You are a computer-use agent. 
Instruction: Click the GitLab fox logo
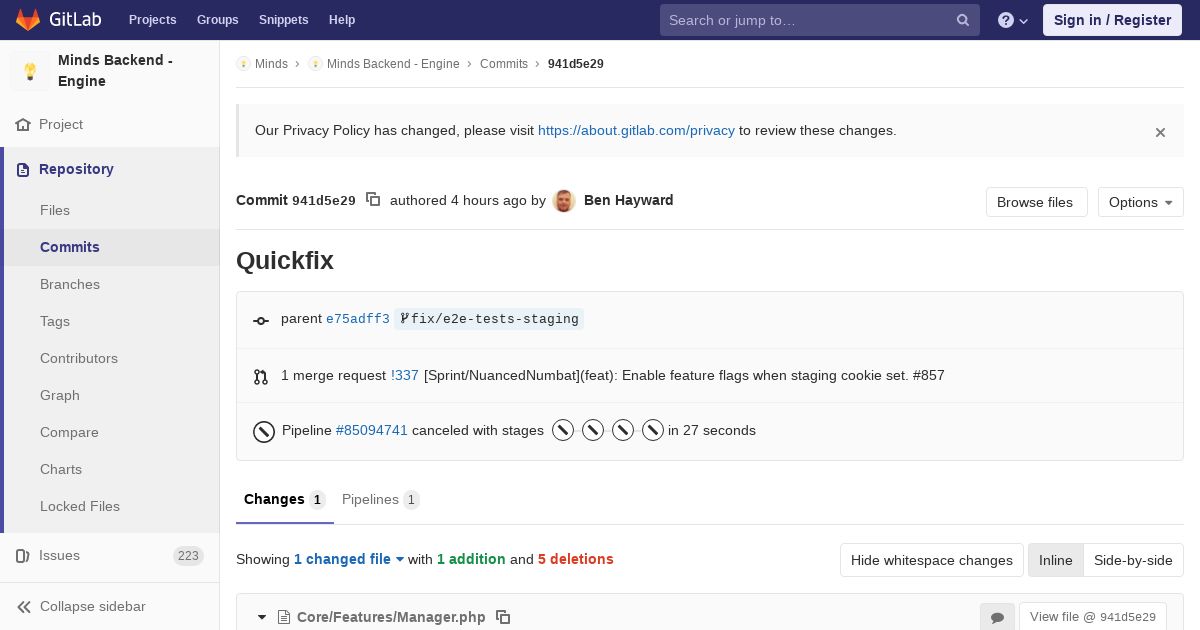[x=28, y=20]
